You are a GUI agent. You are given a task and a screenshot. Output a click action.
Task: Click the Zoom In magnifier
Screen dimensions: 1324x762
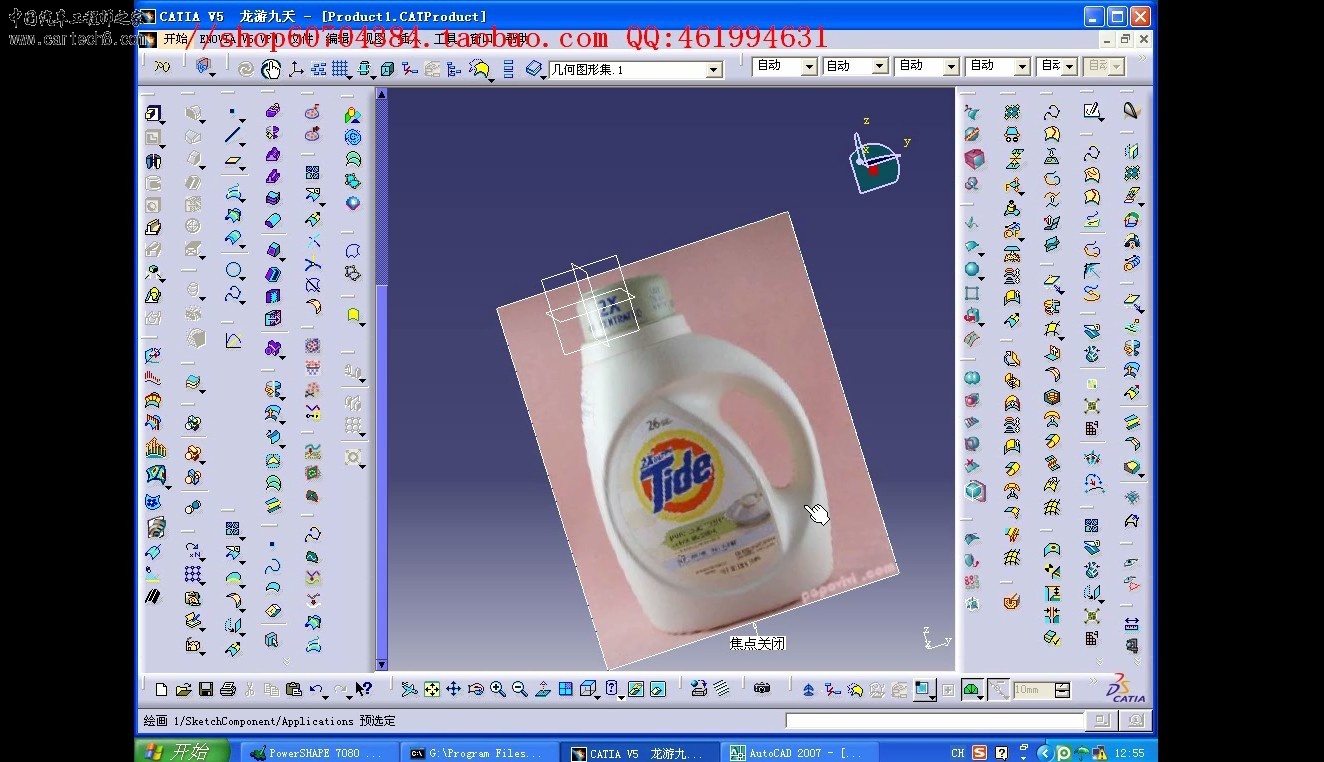[x=497, y=689]
